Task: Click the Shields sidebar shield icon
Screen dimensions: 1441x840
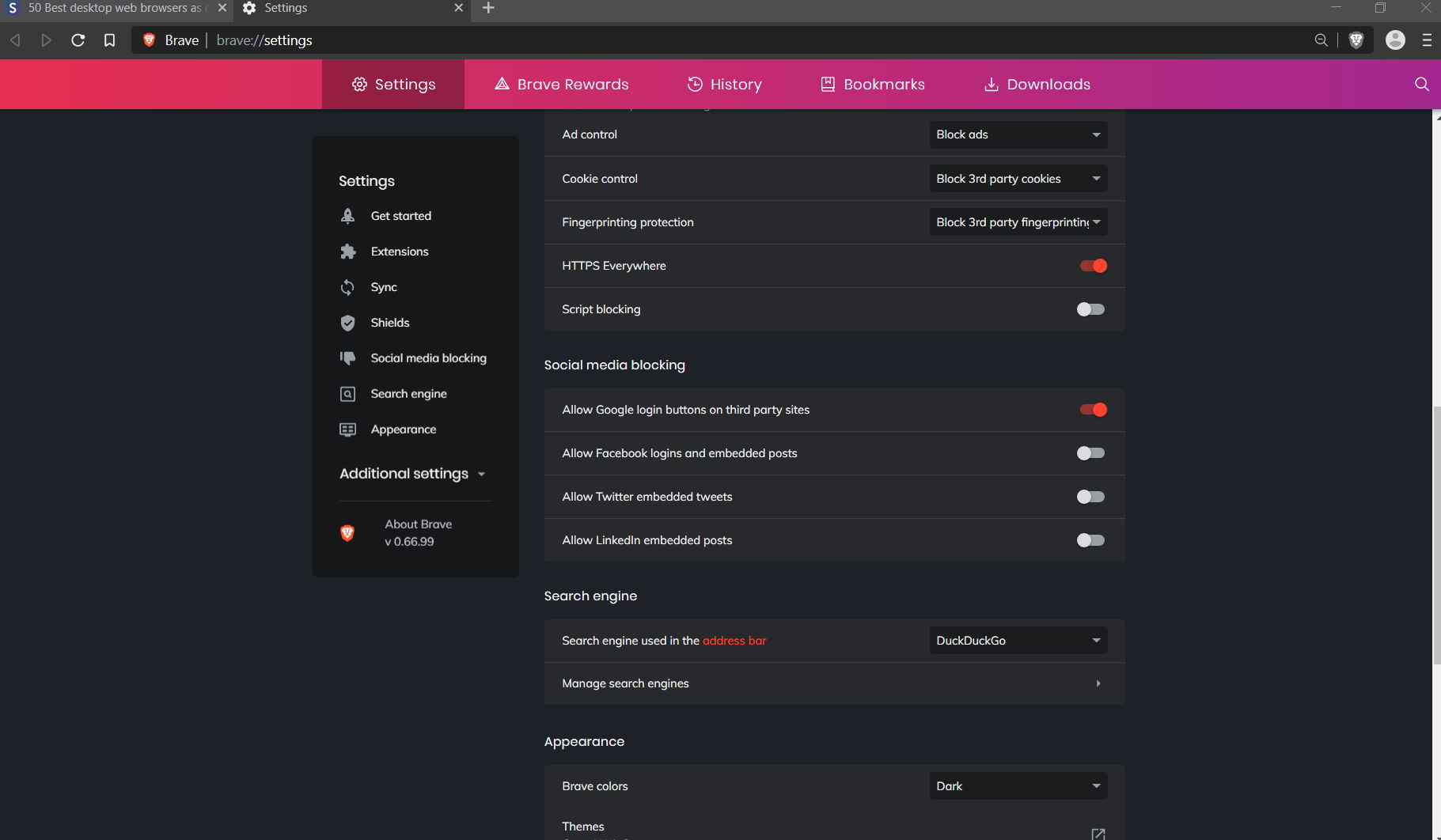Action: click(347, 323)
